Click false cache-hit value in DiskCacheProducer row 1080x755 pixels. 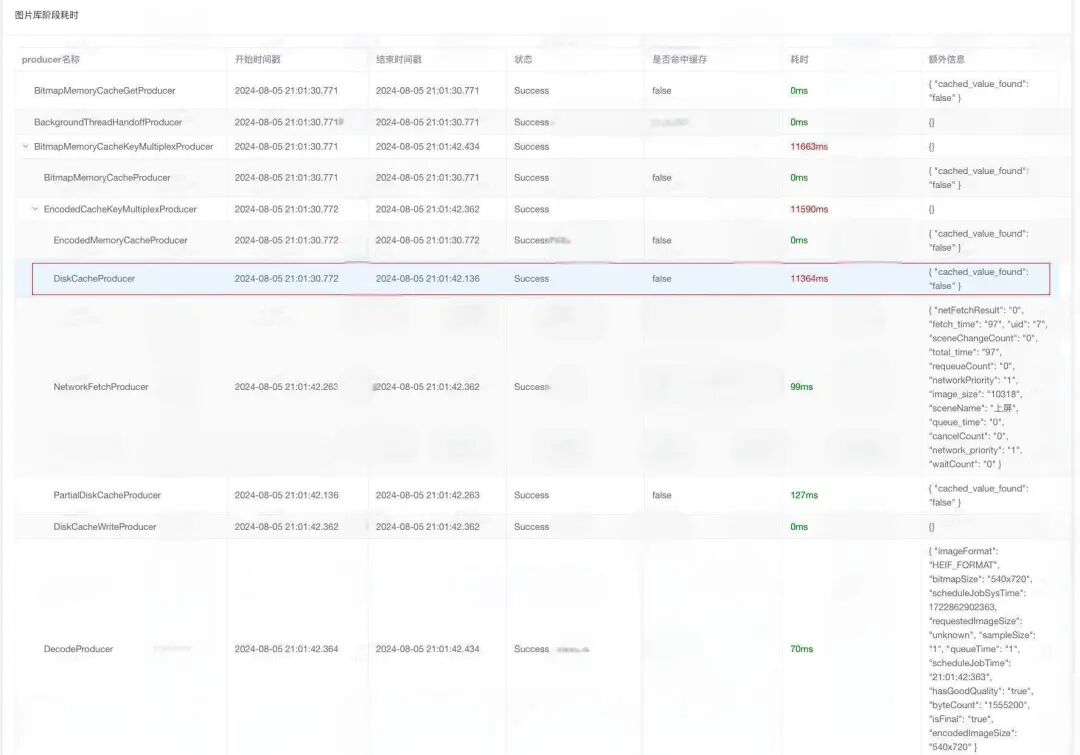(x=662, y=278)
